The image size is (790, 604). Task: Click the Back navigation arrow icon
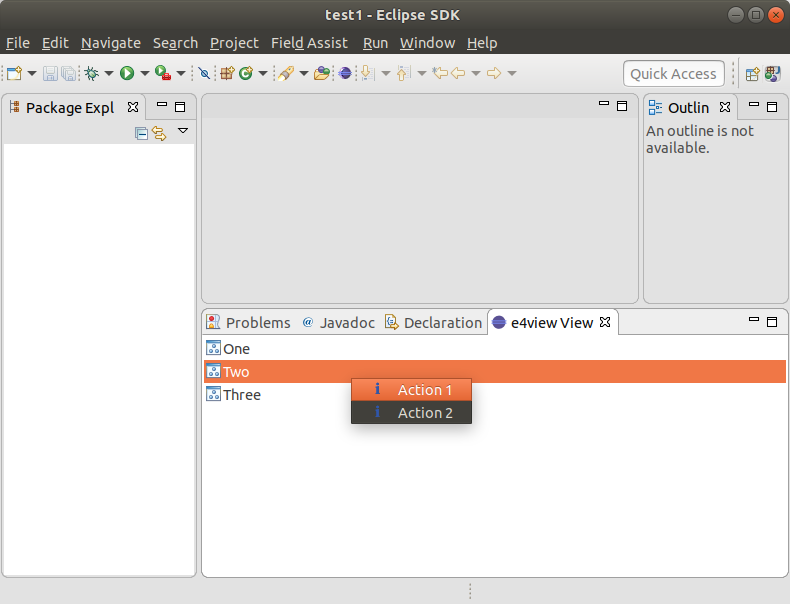(458, 74)
